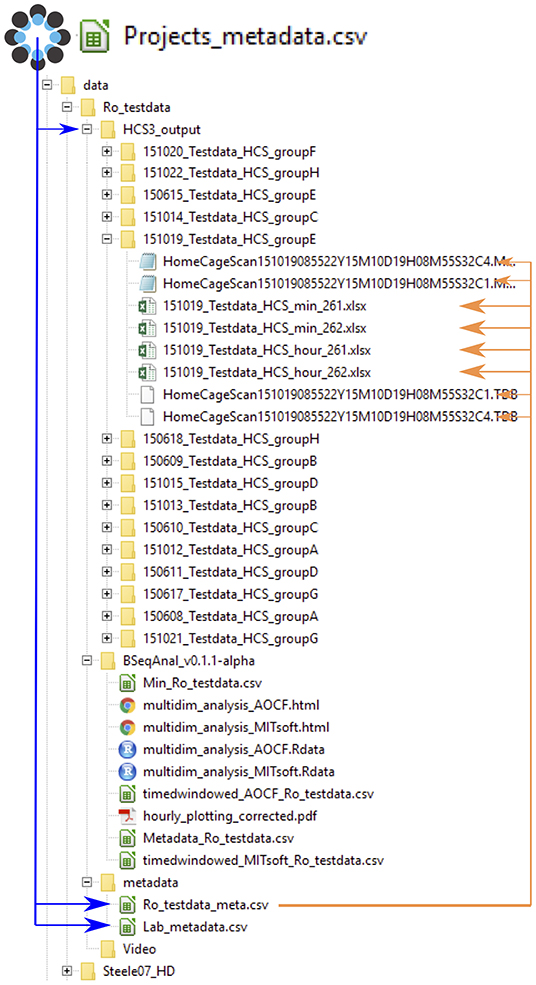536x985 pixels.
Task: Expand 151022_Testdata_HCS_groupH folder
Action: (107, 172)
